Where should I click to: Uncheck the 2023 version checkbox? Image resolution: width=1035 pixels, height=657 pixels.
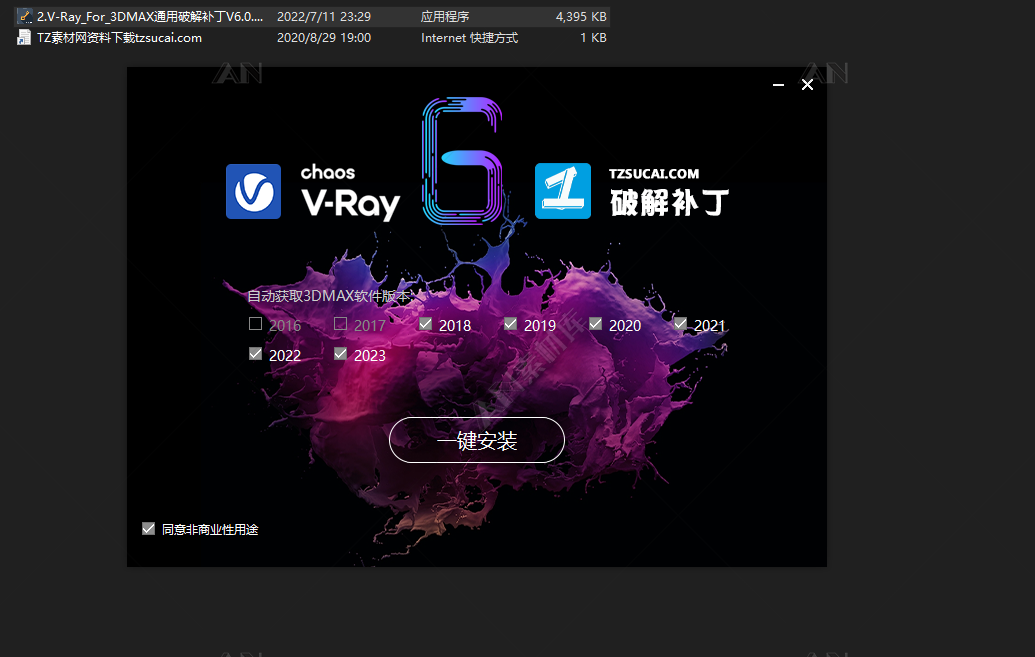(341, 354)
